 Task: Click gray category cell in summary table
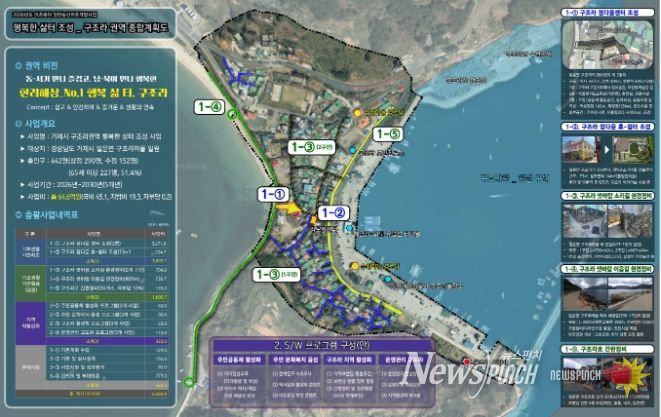(30, 367)
